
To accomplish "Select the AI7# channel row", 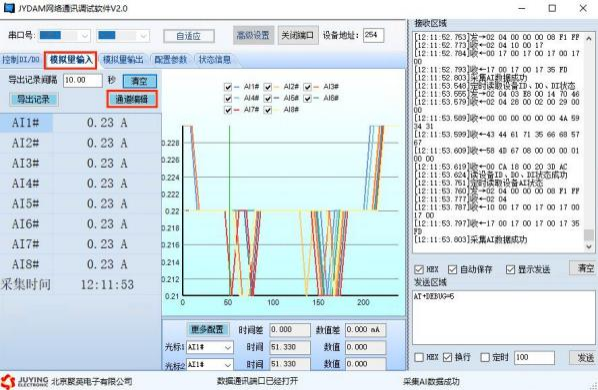I will coord(80,244).
